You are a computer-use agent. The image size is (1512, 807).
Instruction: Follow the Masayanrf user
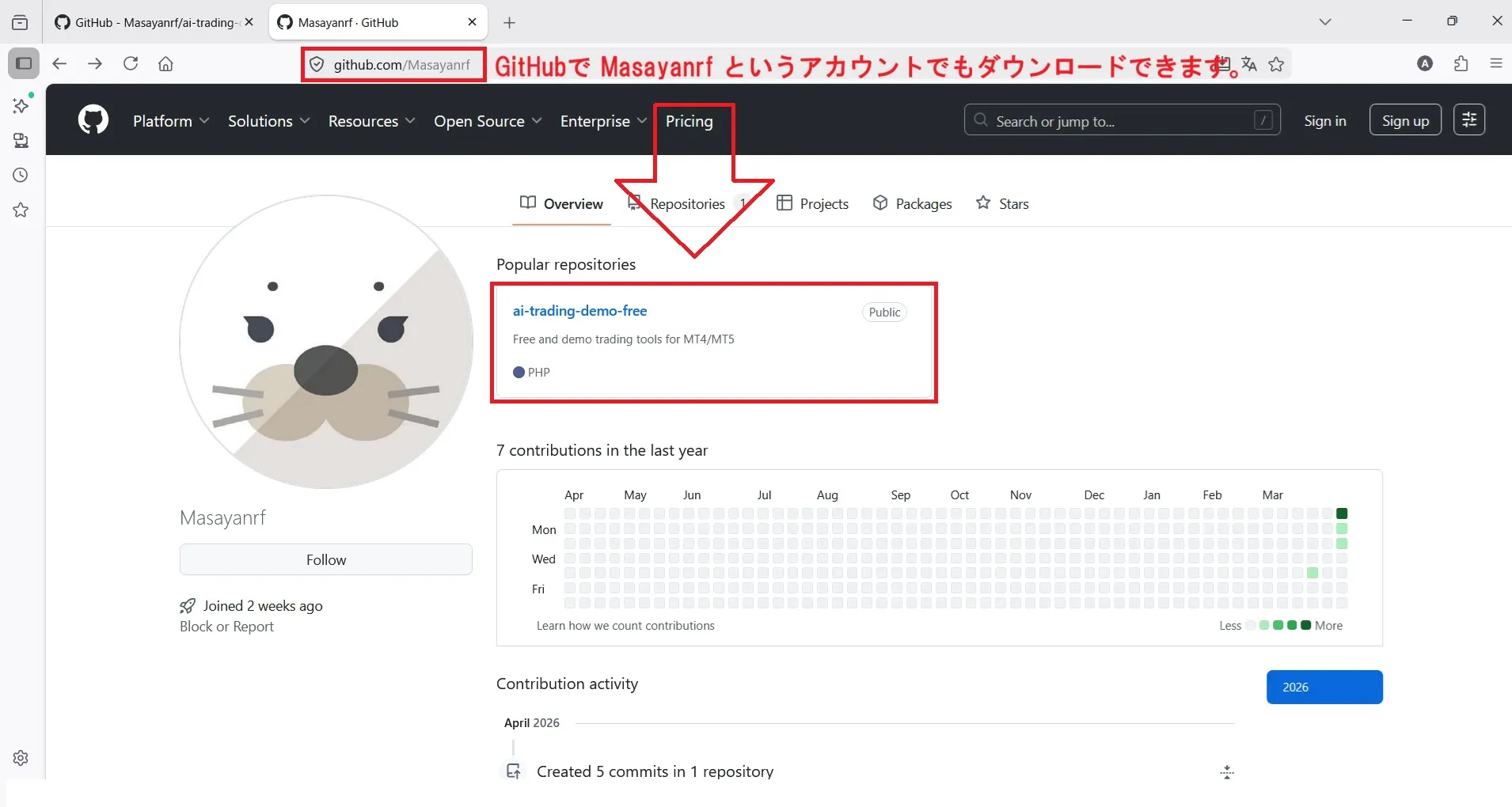click(326, 559)
